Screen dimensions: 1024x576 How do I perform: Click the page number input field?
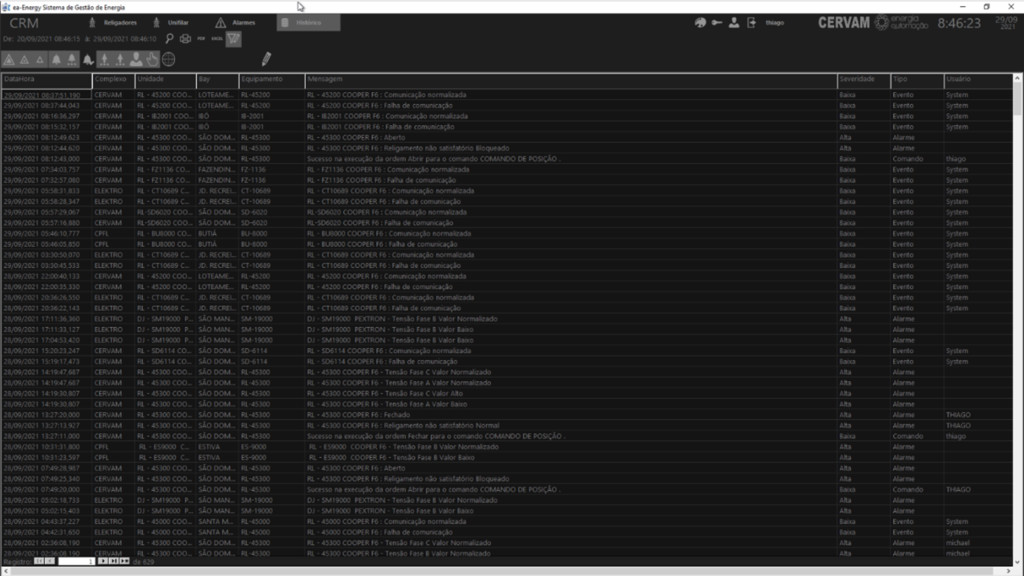[76, 562]
